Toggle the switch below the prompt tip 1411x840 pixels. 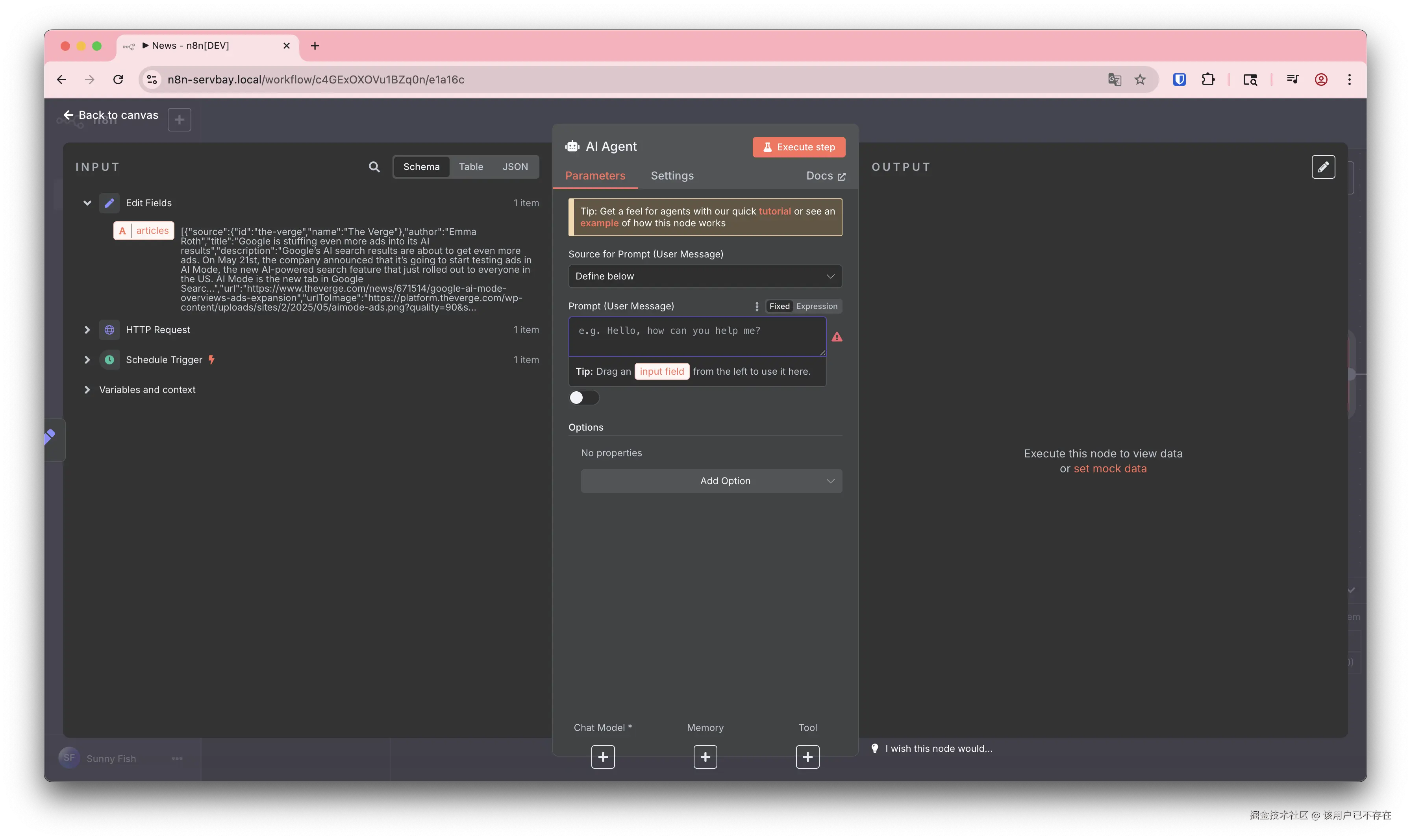583,398
